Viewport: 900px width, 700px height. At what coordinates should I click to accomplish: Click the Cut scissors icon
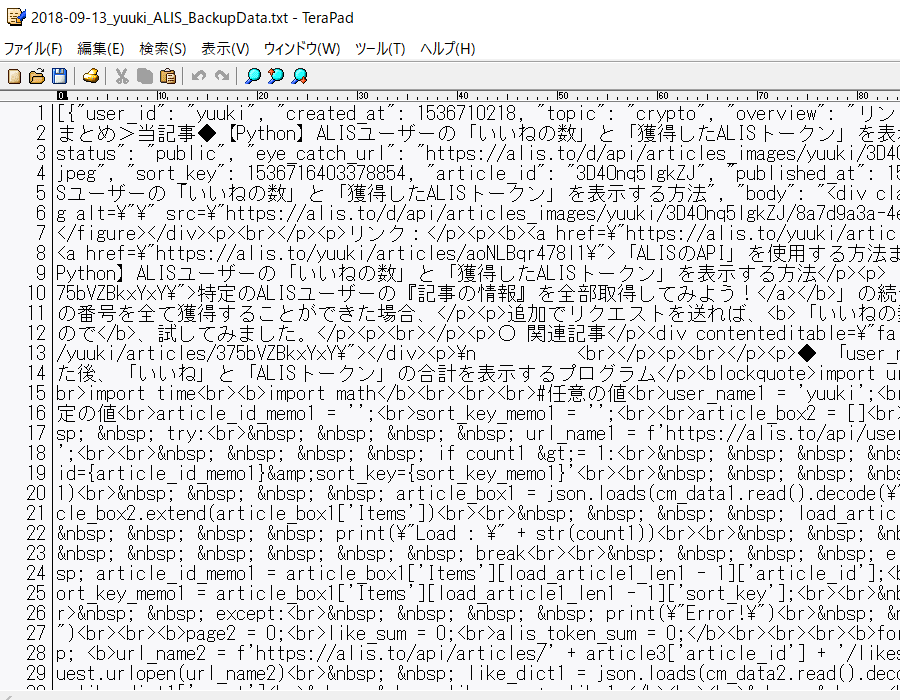point(122,76)
